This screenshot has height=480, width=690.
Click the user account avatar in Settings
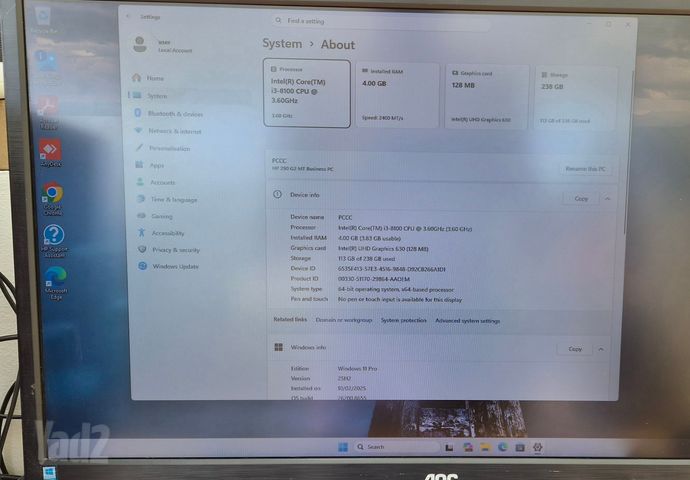140,44
